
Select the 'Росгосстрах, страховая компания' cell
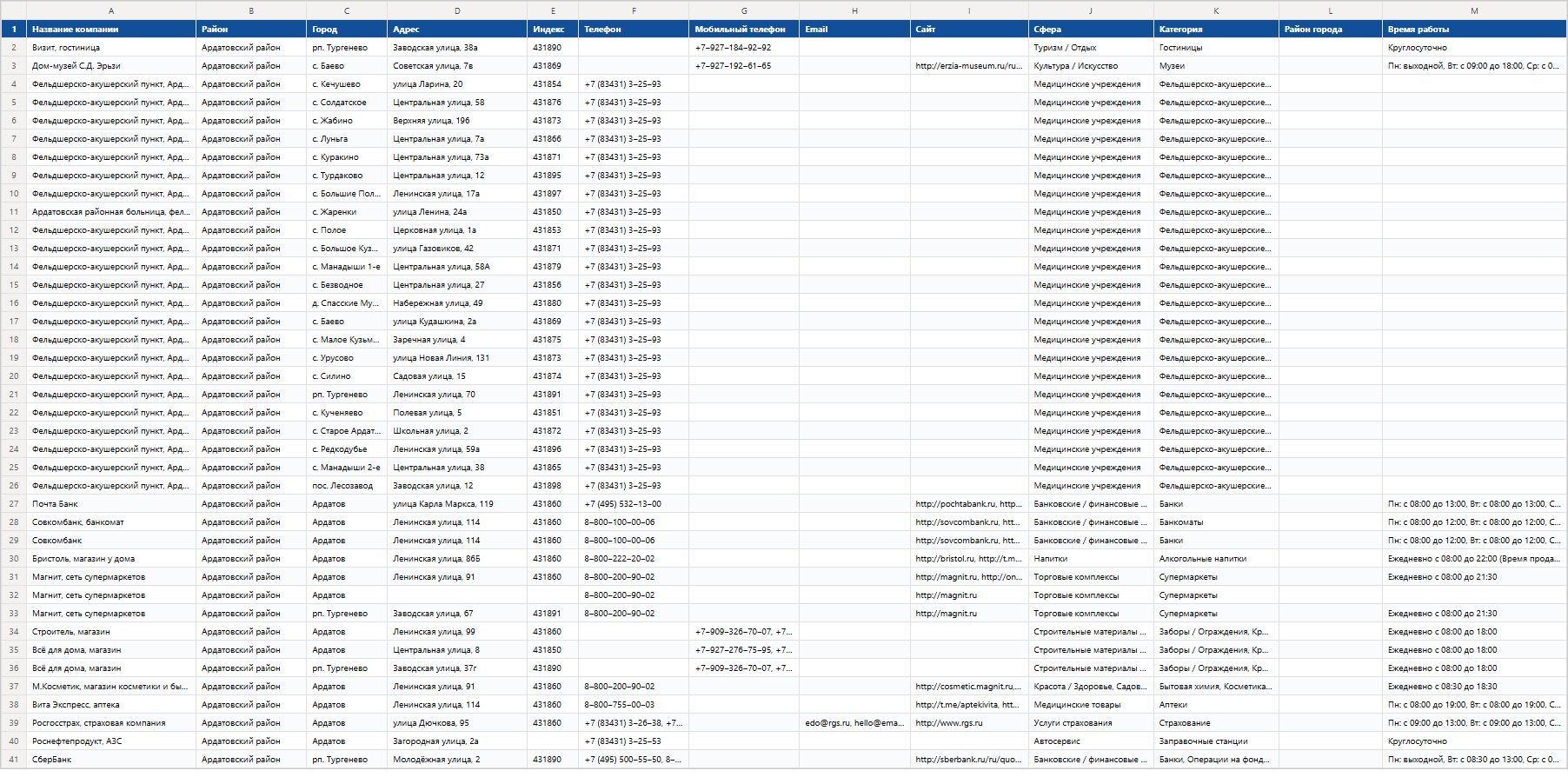(111, 723)
